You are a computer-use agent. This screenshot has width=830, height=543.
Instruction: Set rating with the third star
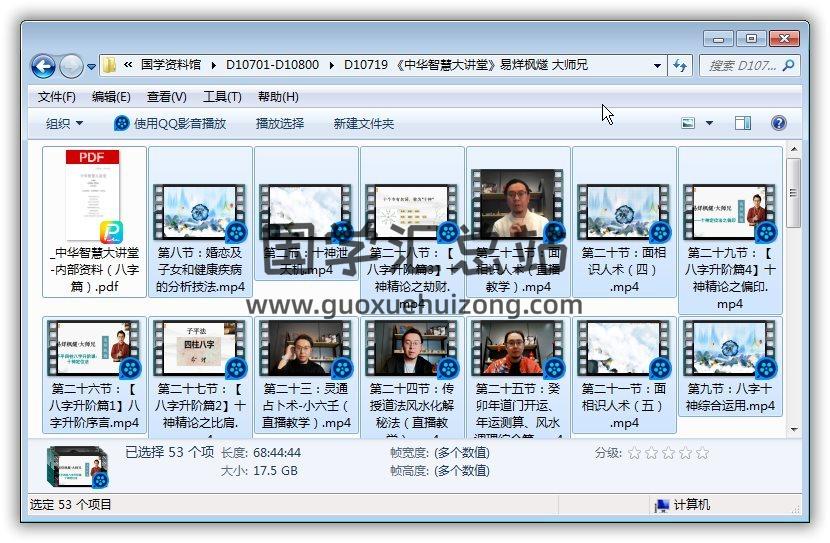coord(668,453)
